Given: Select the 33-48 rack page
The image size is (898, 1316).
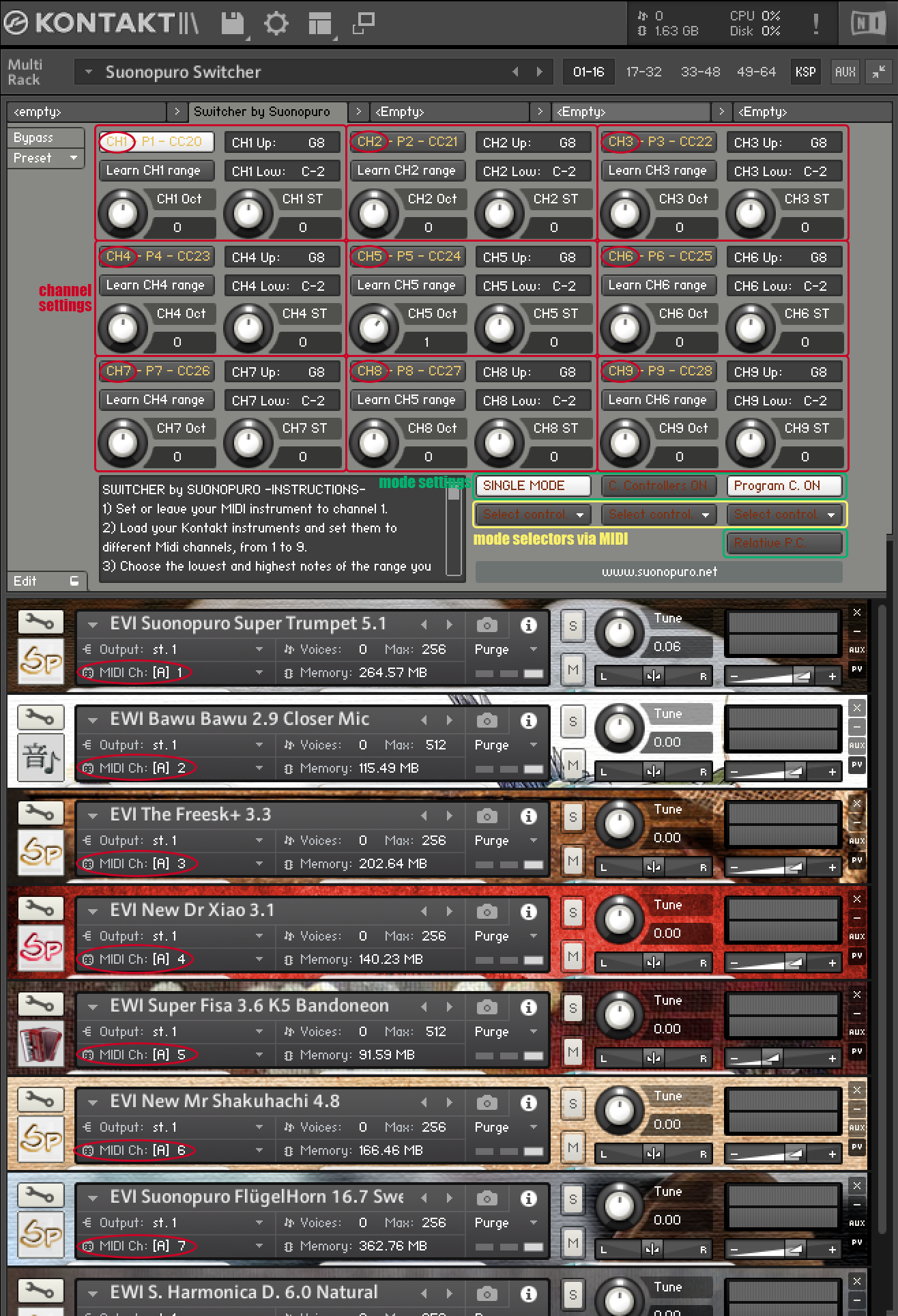Looking at the screenshot, I should click(700, 72).
